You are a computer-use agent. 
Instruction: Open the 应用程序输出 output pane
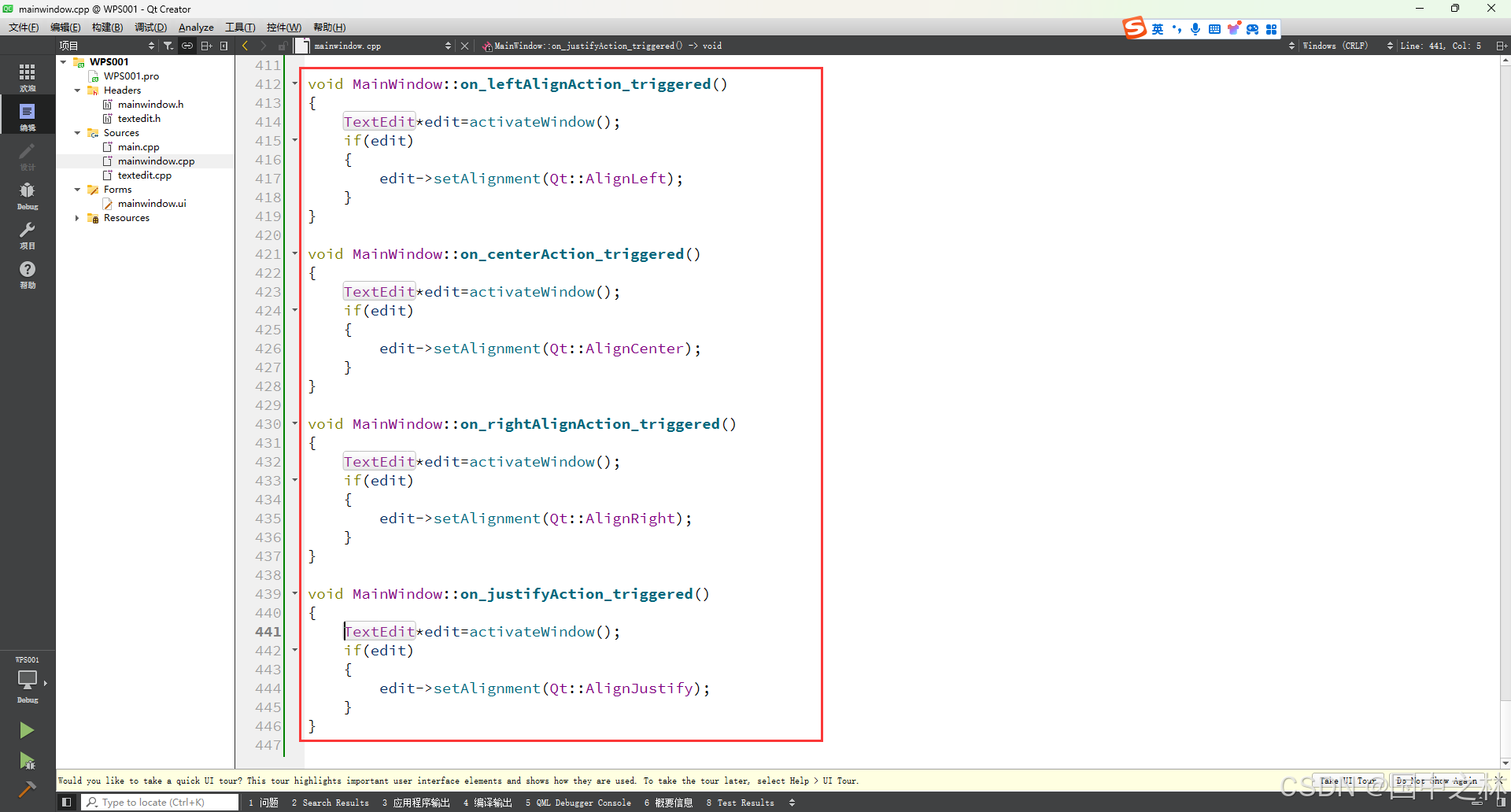click(416, 803)
